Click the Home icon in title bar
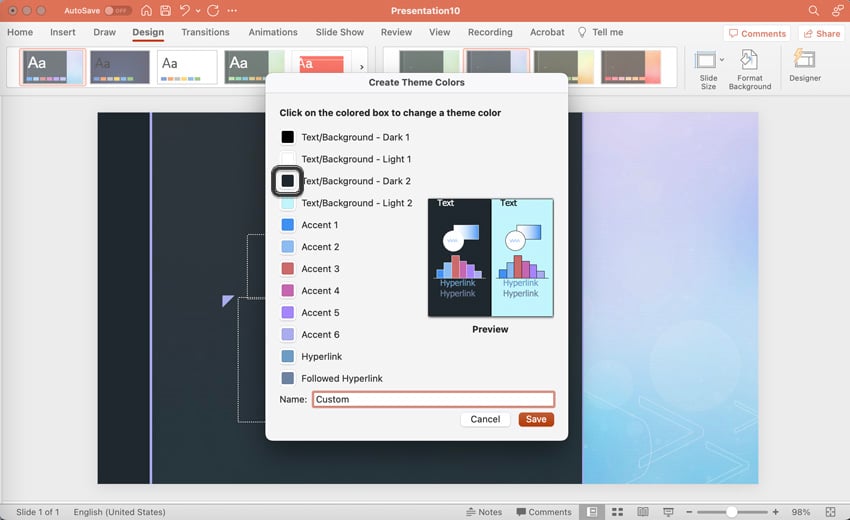Viewport: 850px width, 520px height. (x=147, y=10)
